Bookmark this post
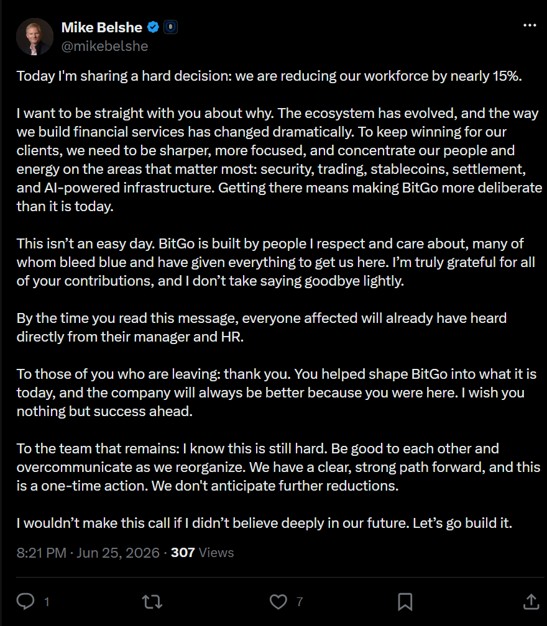Viewport: 547px width, 626px height. click(x=405, y=601)
